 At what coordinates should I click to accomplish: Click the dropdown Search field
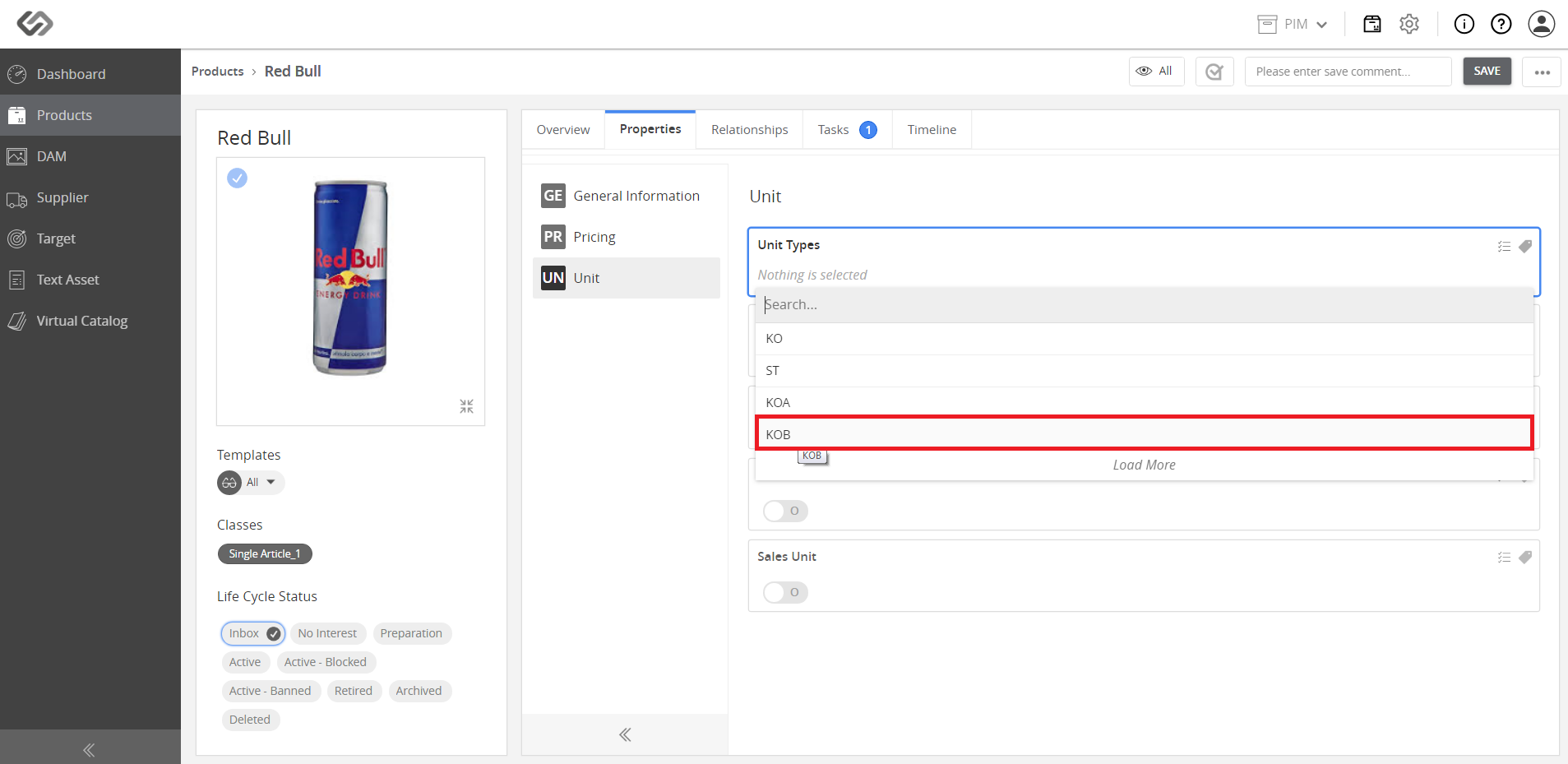tap(1145, 304)
